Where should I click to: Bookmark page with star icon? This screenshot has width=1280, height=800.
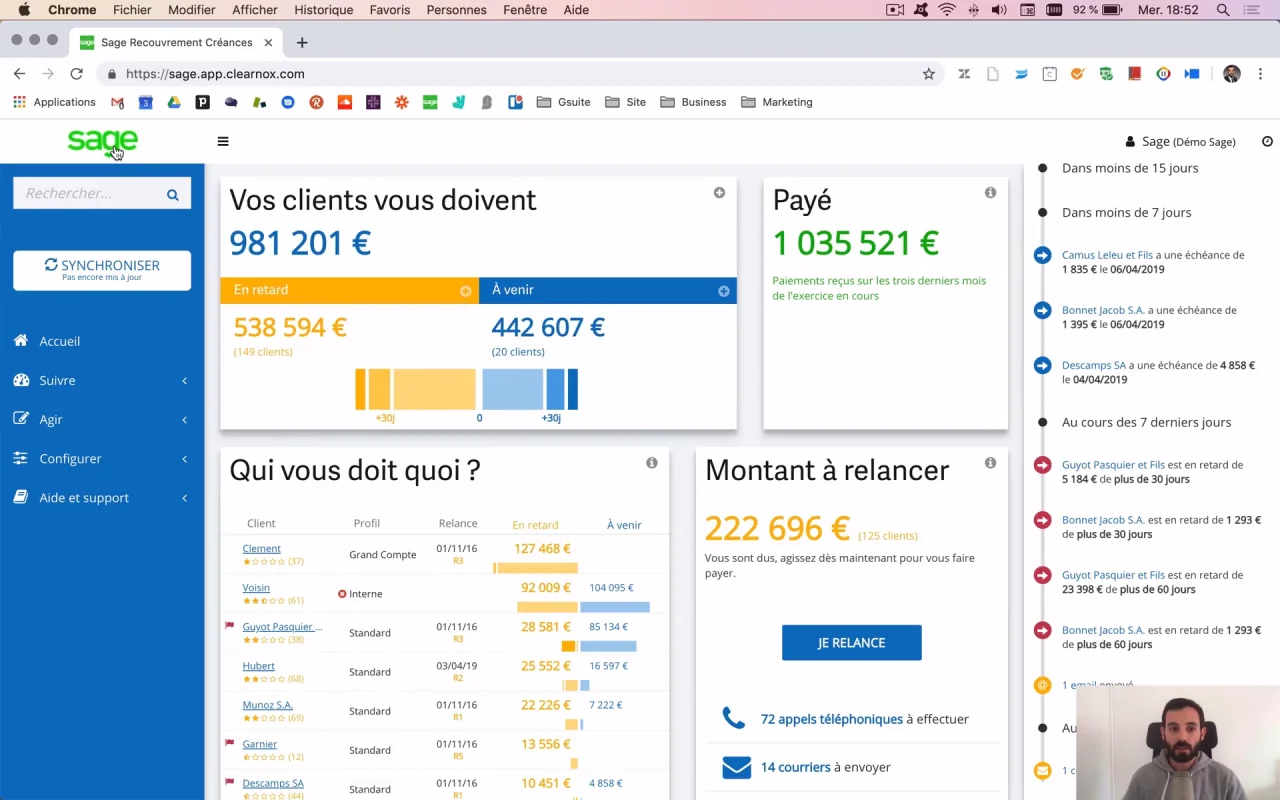[928, 74]
